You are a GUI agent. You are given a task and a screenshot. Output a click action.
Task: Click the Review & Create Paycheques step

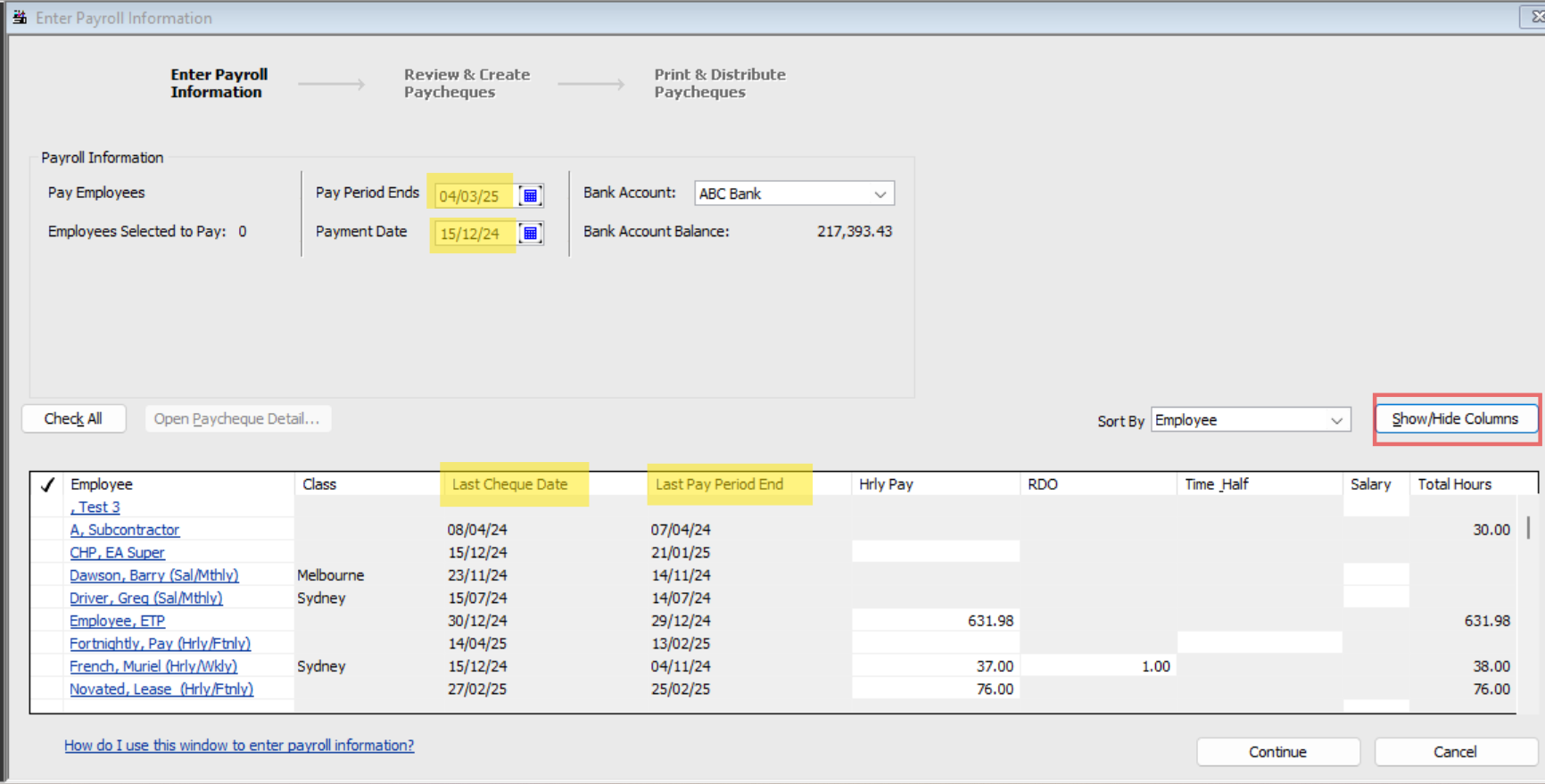coord(467,83)
